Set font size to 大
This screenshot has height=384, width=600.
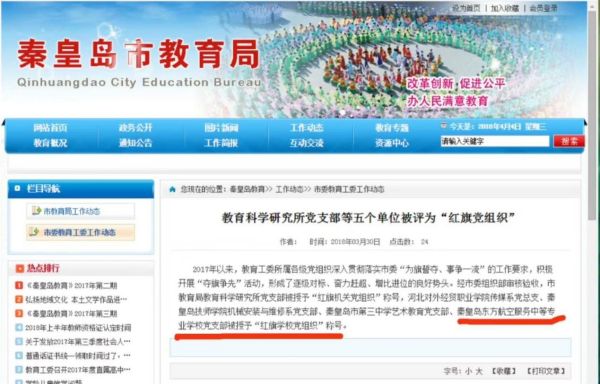pos(479,371)
